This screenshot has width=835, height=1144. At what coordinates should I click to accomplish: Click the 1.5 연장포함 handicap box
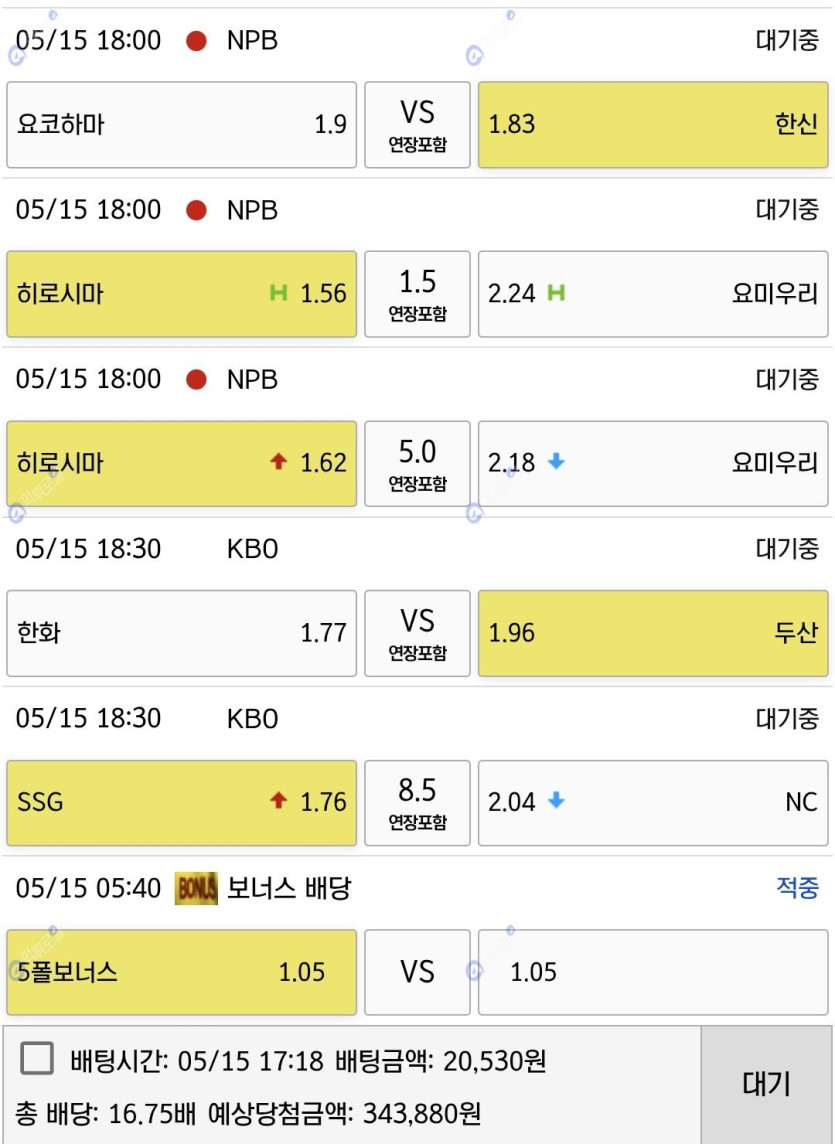click(x=417, y=294)
